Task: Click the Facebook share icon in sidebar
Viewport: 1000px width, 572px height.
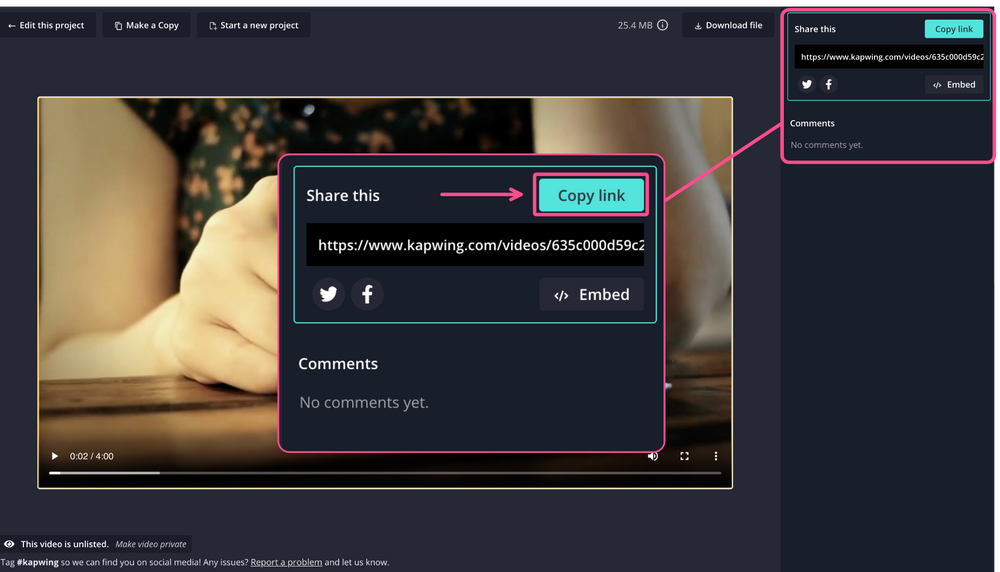Action: tap(828, 85)
